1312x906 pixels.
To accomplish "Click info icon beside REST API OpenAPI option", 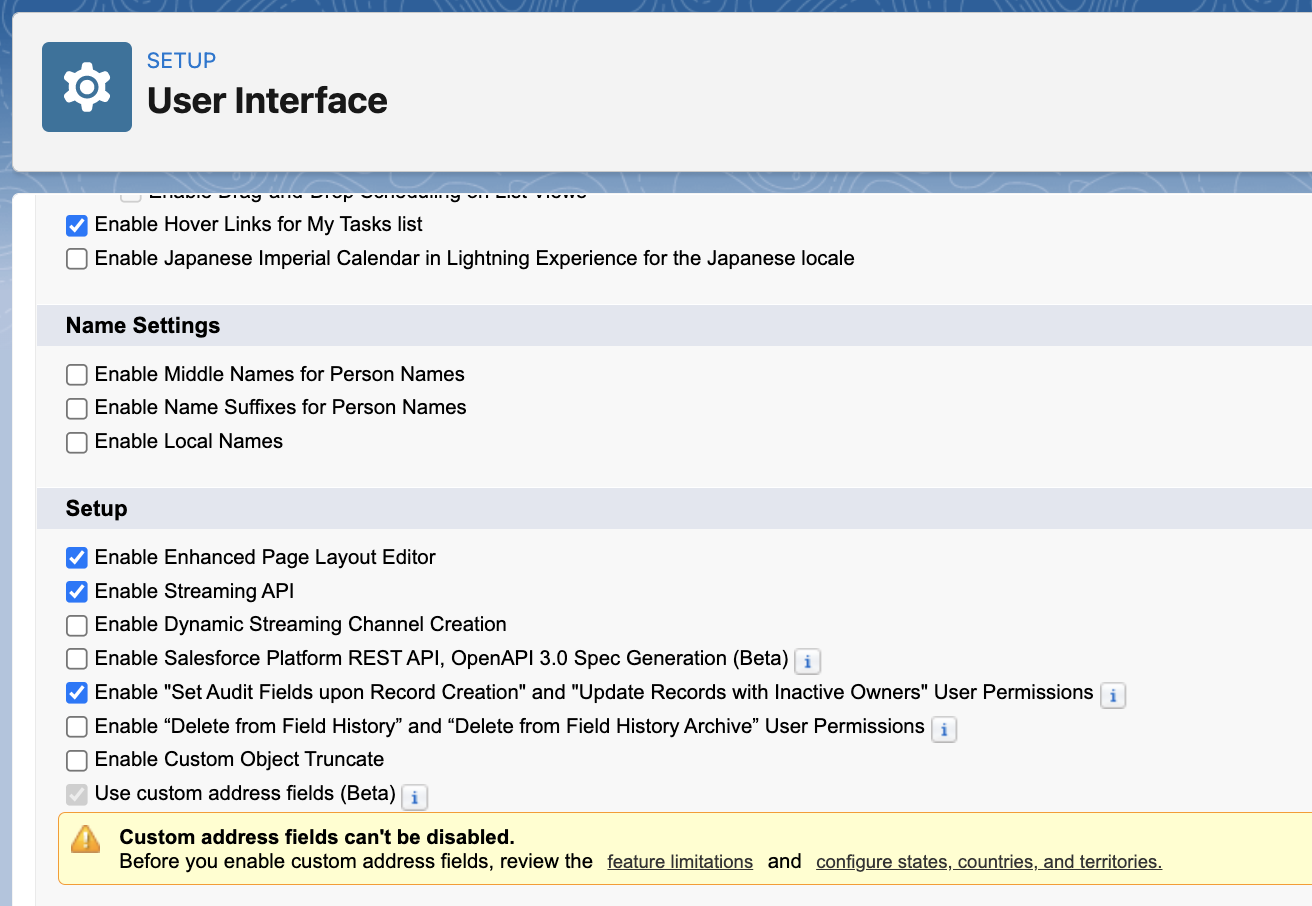I will 807,661.
